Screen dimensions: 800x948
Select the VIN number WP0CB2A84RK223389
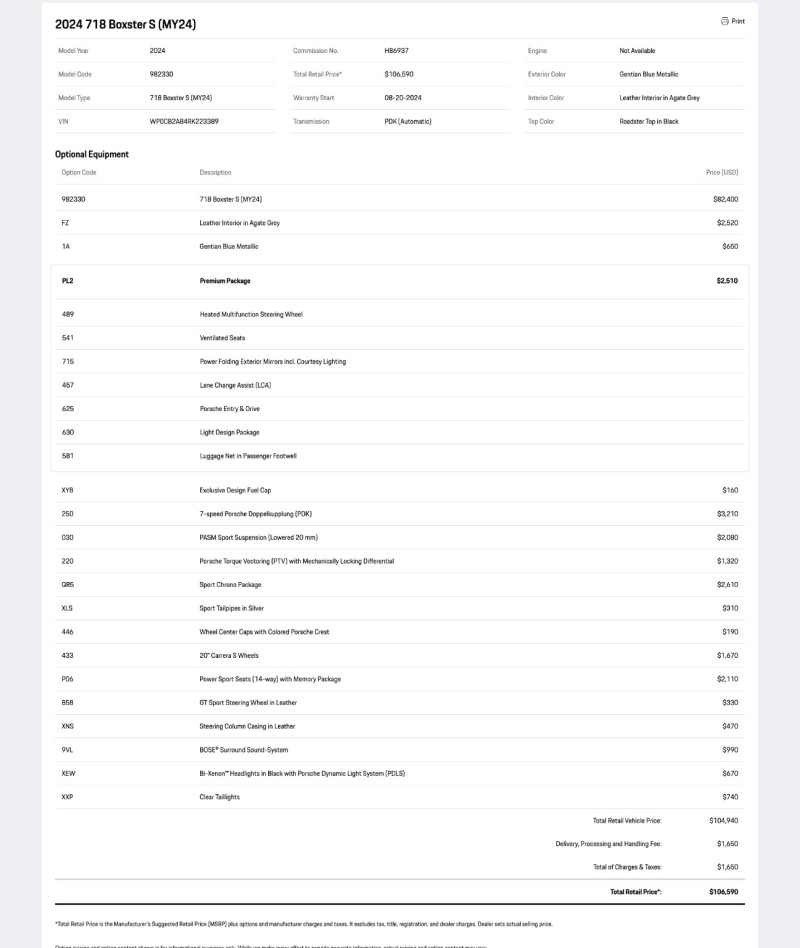(x=184, y=121)
